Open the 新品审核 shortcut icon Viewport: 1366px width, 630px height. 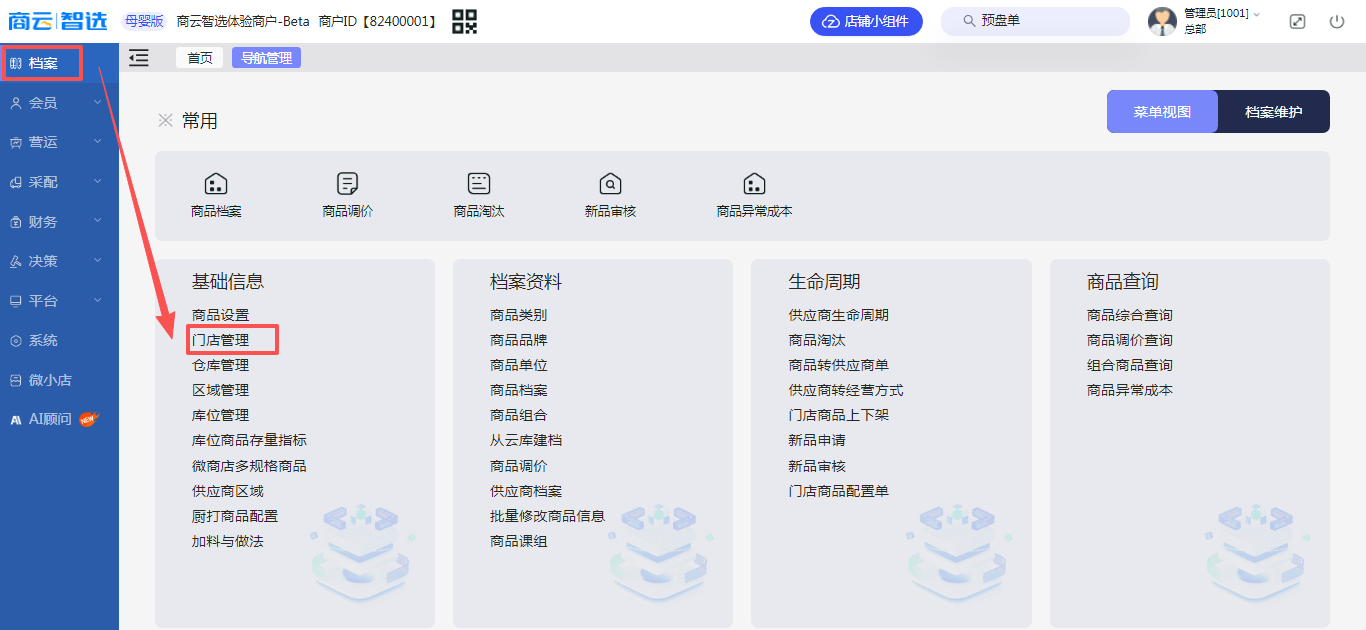click(610, 184)
